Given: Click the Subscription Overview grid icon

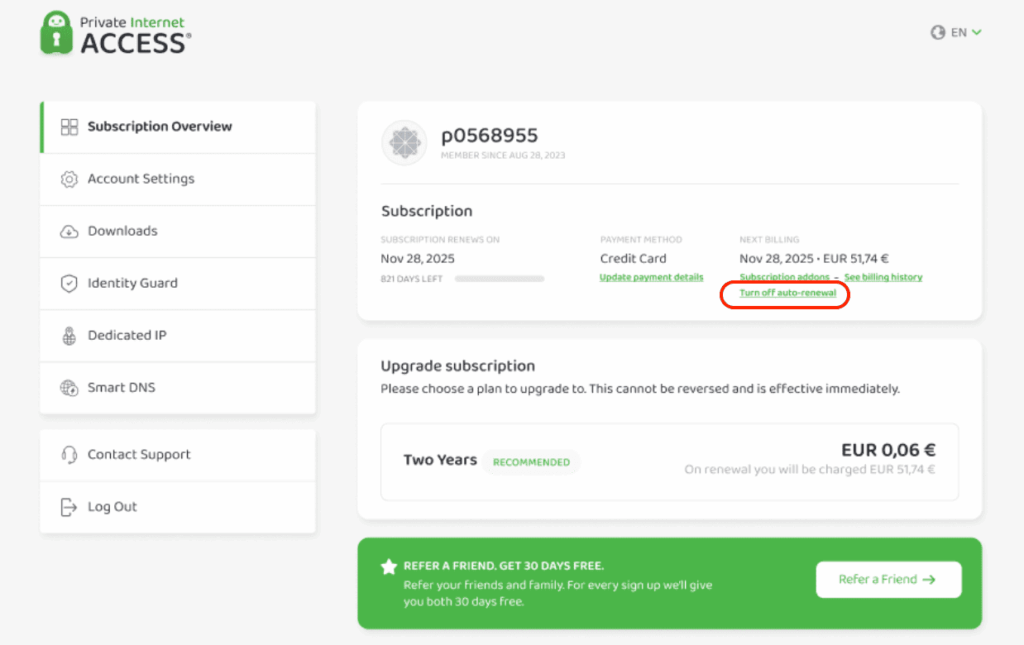Looking at the screenshot, I should (x=69, y=127).
